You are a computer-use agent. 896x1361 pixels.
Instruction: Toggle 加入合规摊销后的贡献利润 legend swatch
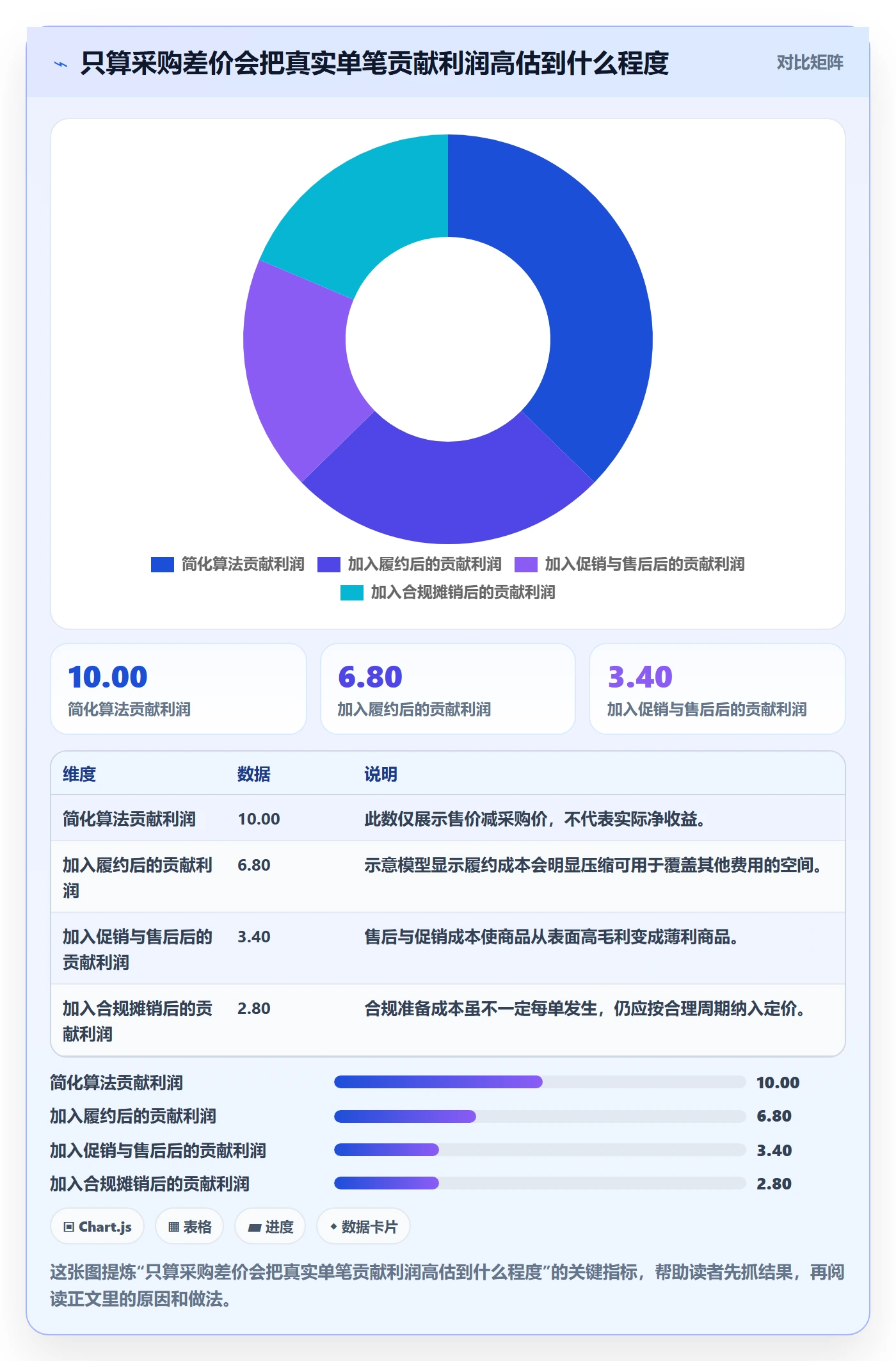pos(352,593)
